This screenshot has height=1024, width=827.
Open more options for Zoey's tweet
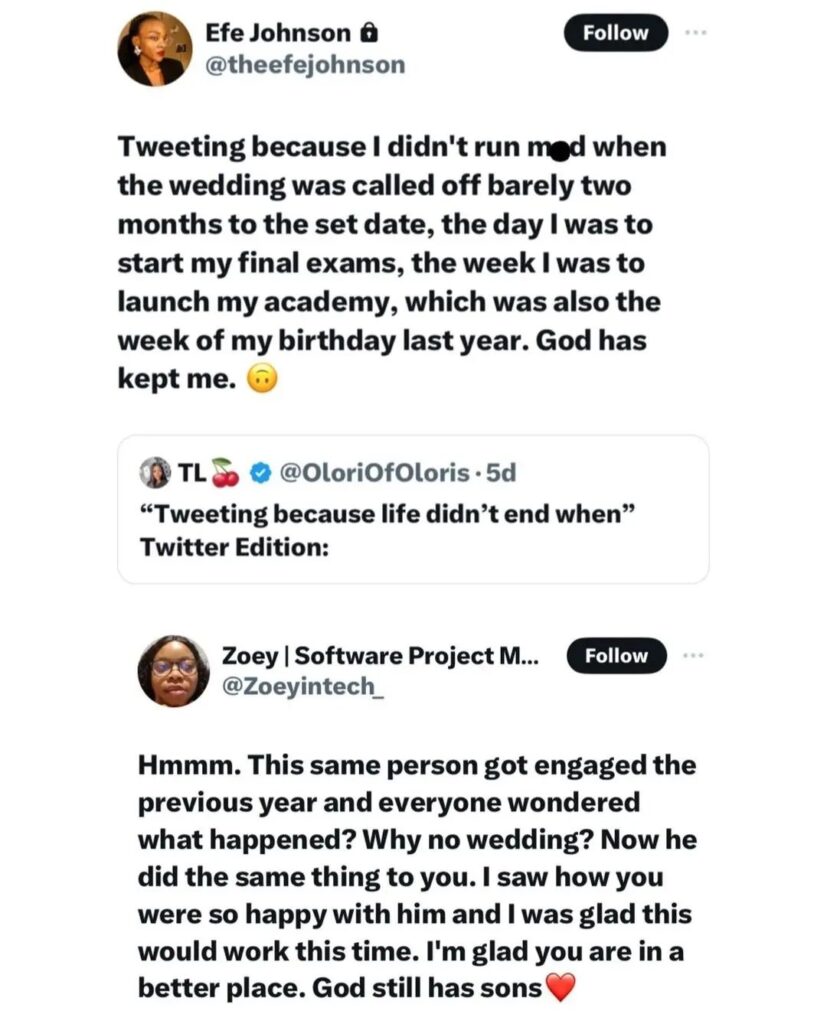(x=695, y=656)
